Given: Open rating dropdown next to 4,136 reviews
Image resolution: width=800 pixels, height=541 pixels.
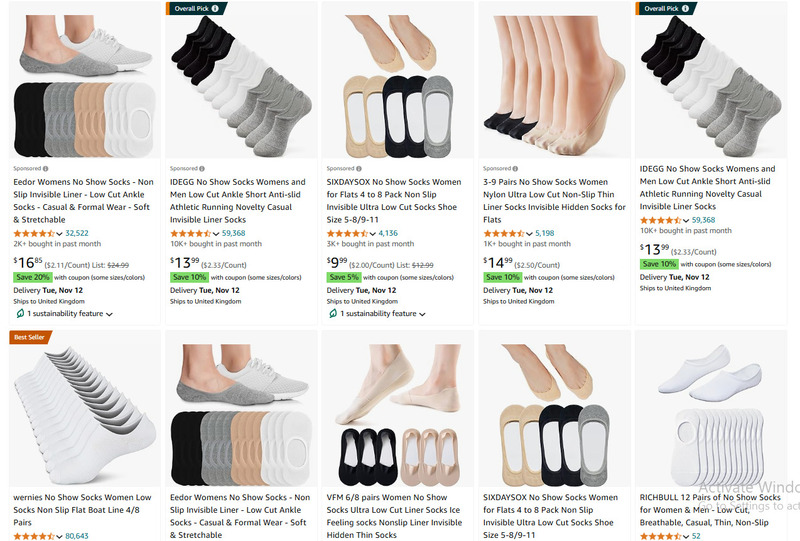Looking at the screenshot, I should [372, 234].
